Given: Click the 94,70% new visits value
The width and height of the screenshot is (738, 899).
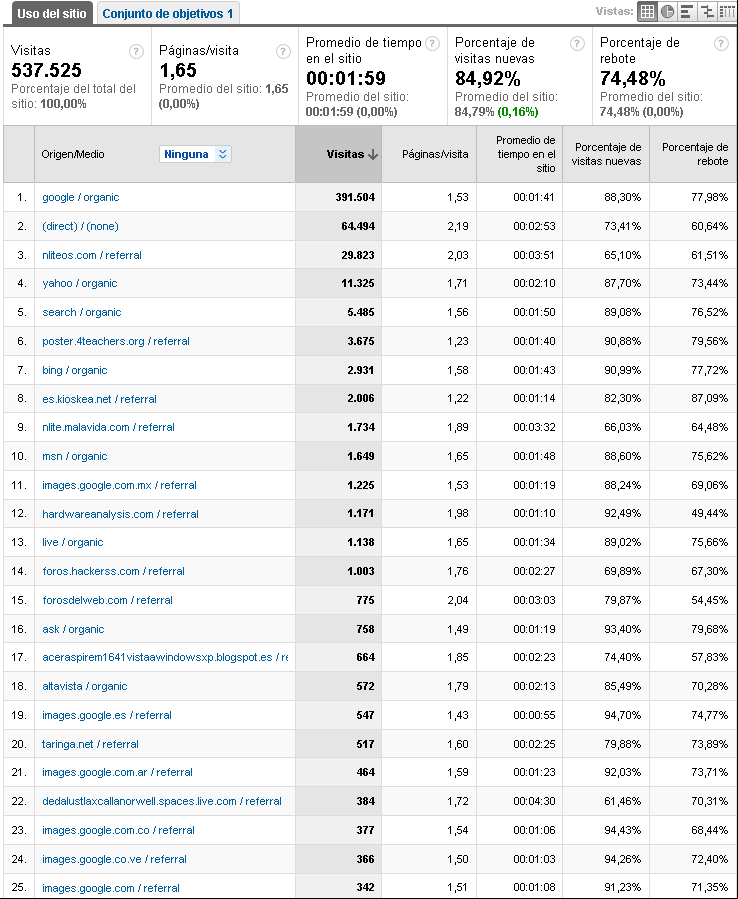Looking at the screenshot, I should 622,716.
